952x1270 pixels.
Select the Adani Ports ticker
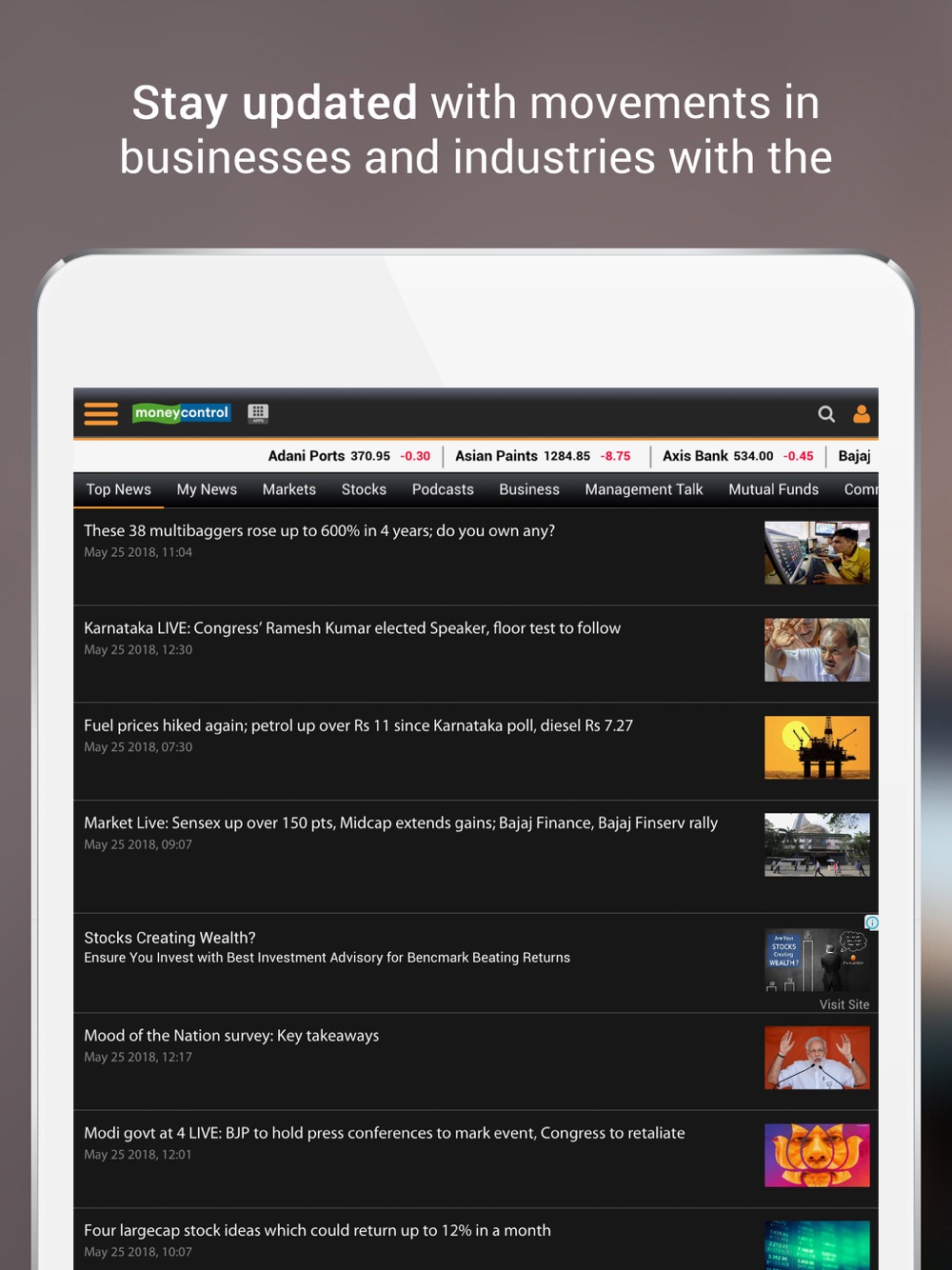click(x=348, y=456)
